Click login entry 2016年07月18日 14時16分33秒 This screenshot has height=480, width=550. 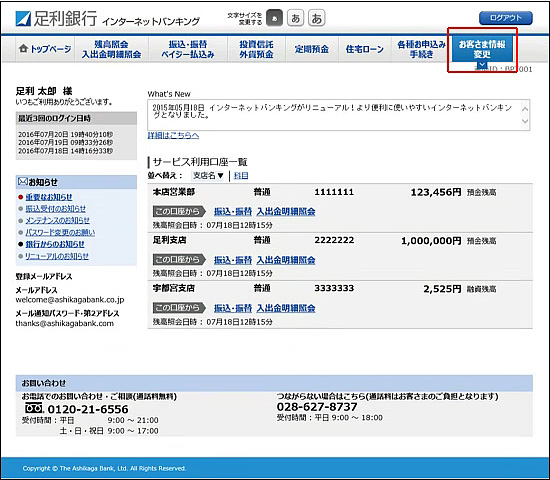pyautogui.click(x=66, y=151)
